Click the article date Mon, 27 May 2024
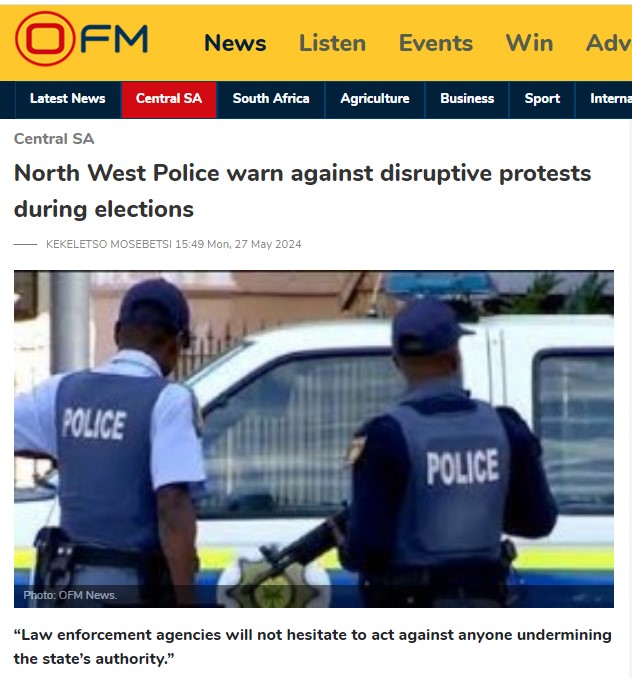This screenshot has height=679, width=632. pyautogui.click(x=254, y=244)
